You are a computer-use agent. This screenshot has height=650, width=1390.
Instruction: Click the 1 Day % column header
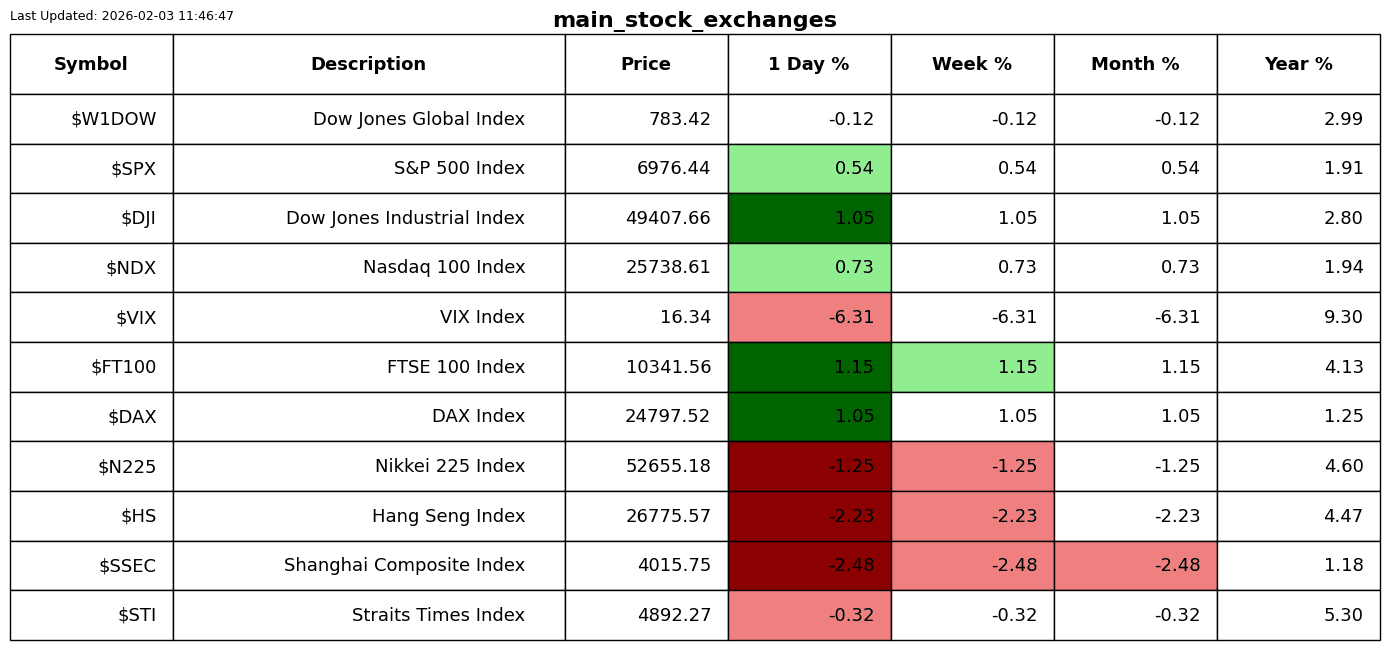pyautogui.click(x=809, y=64)
